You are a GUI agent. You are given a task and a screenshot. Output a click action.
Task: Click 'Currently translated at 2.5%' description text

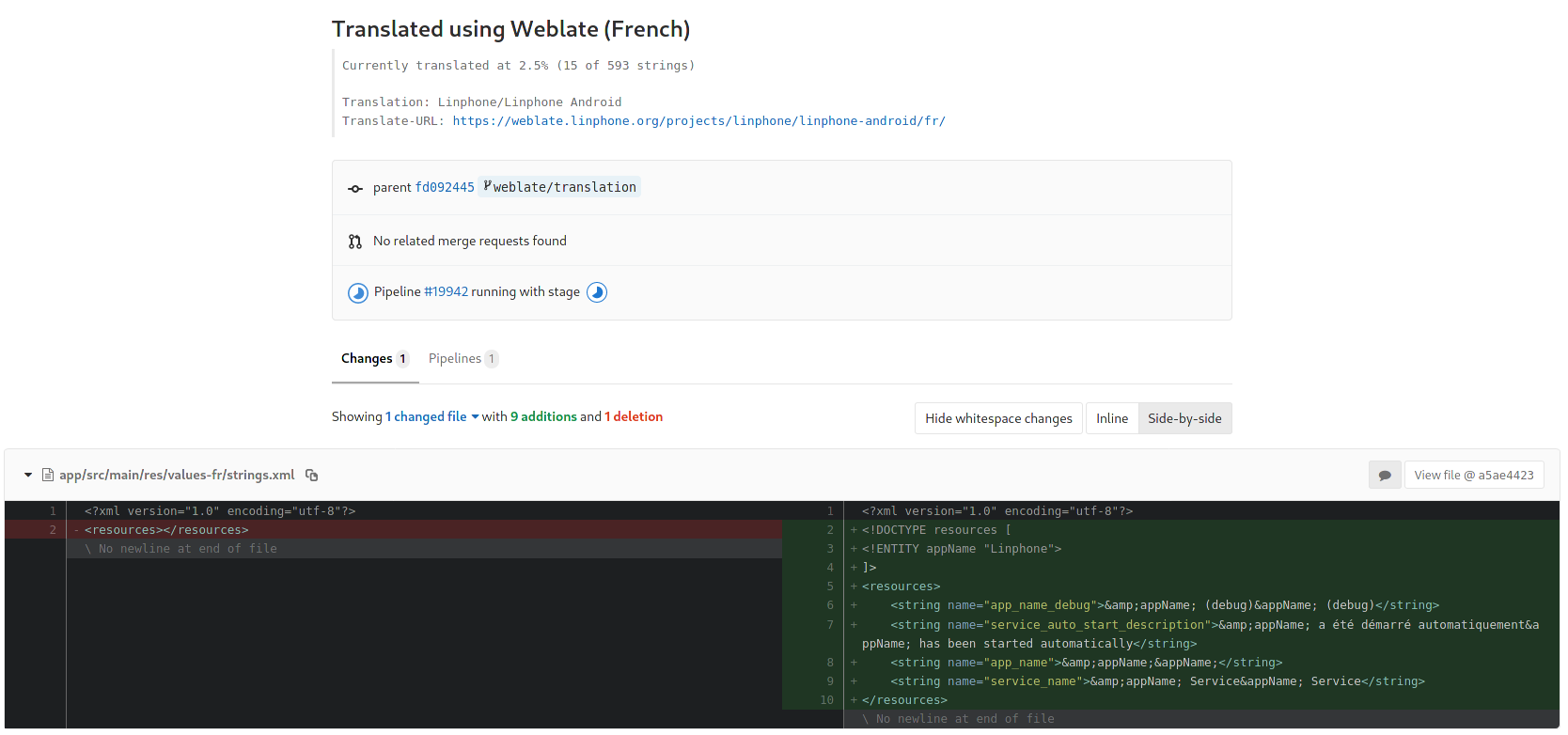tap(518, 66)
